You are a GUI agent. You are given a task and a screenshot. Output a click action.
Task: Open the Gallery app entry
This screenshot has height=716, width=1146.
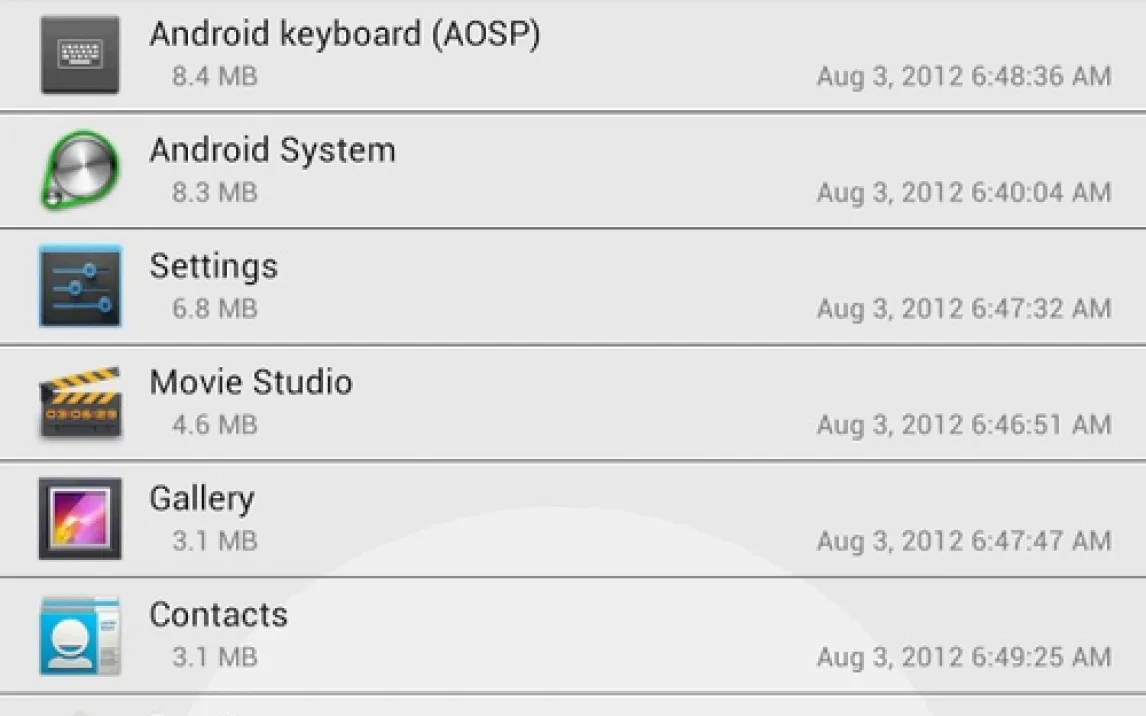(x=201, y=499)
